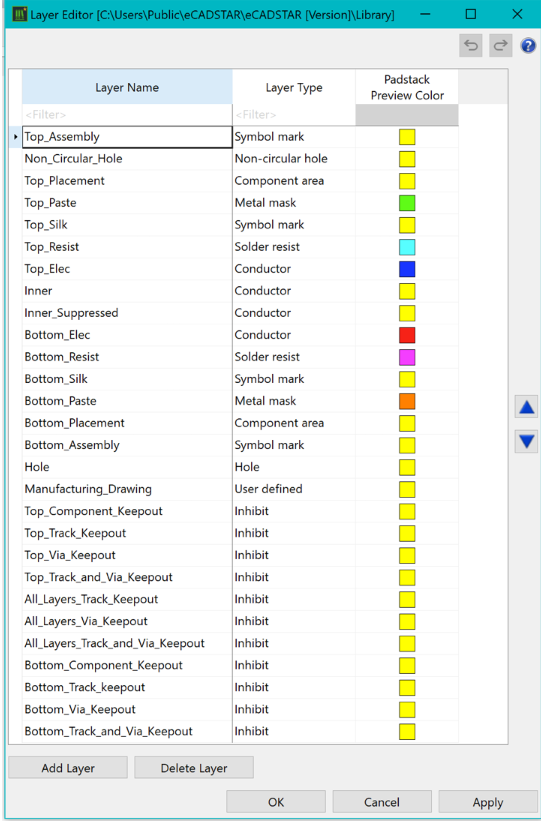Select the Bottom_Resist magenta swatch
This screenshot has height=822, width=541.
[407, 357]
